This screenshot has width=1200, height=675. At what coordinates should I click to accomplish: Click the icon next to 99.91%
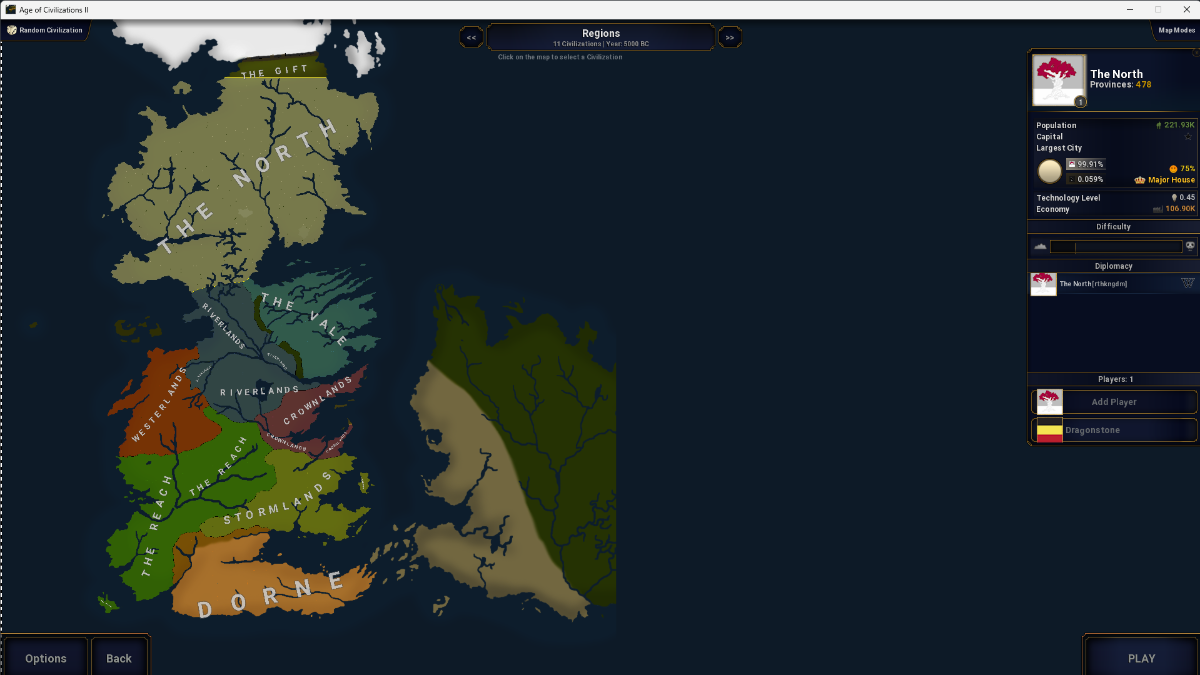point(1072,164)
